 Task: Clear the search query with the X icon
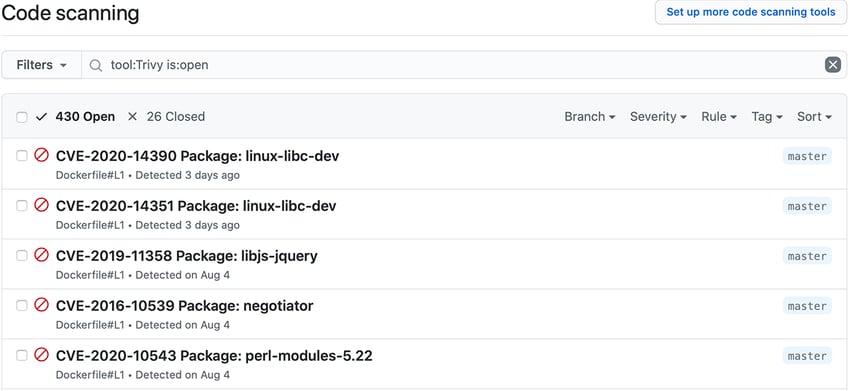click(833, 65)
